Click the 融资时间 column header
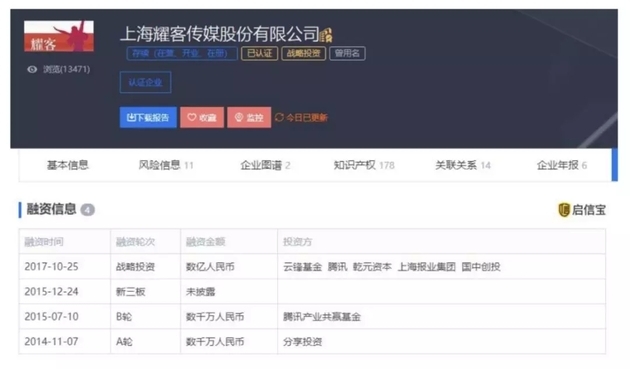The image size is (630, 369). click(x=44, y=242)
